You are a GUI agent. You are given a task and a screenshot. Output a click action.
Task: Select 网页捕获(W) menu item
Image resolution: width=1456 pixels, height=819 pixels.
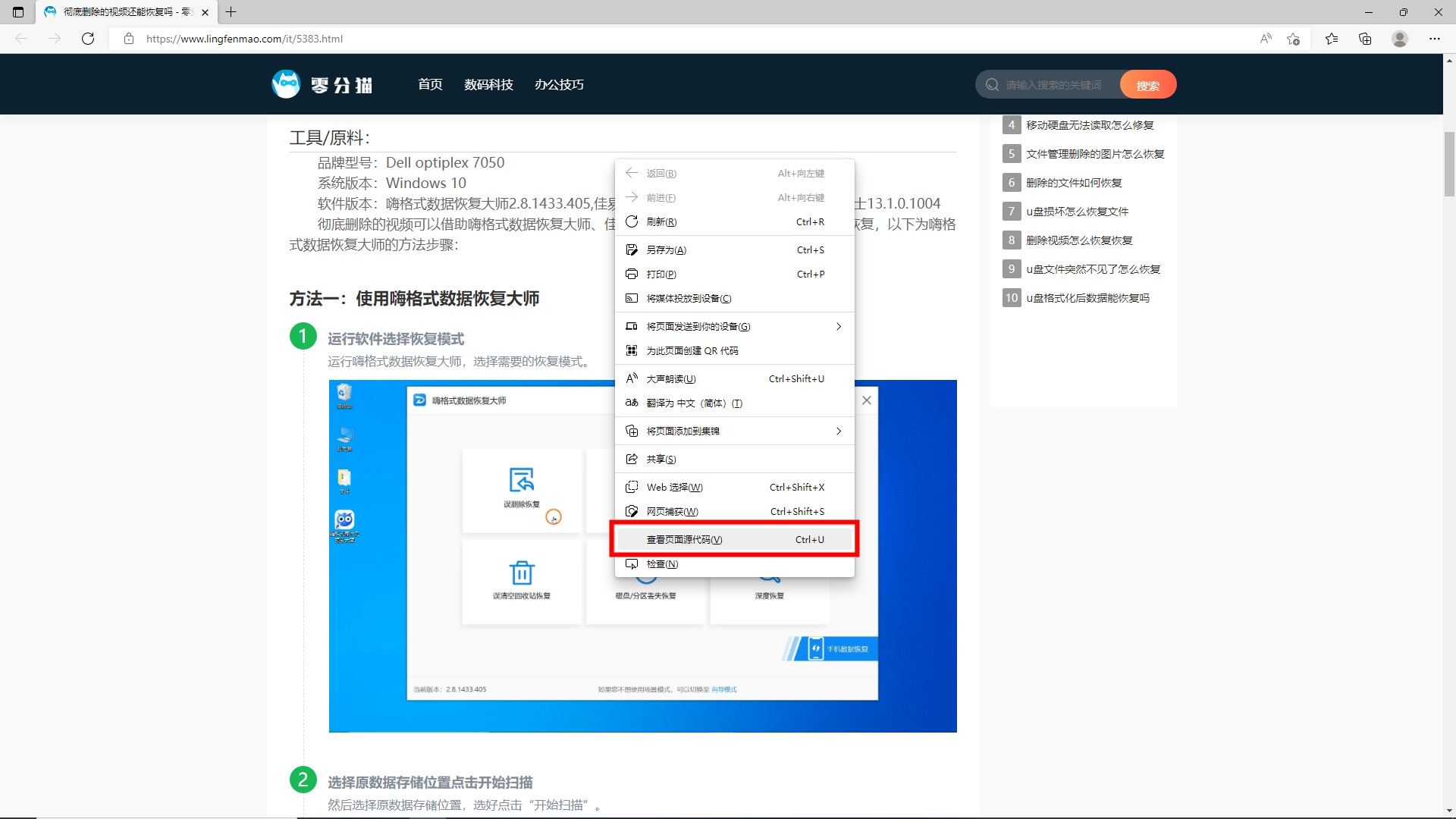[734, 512]
